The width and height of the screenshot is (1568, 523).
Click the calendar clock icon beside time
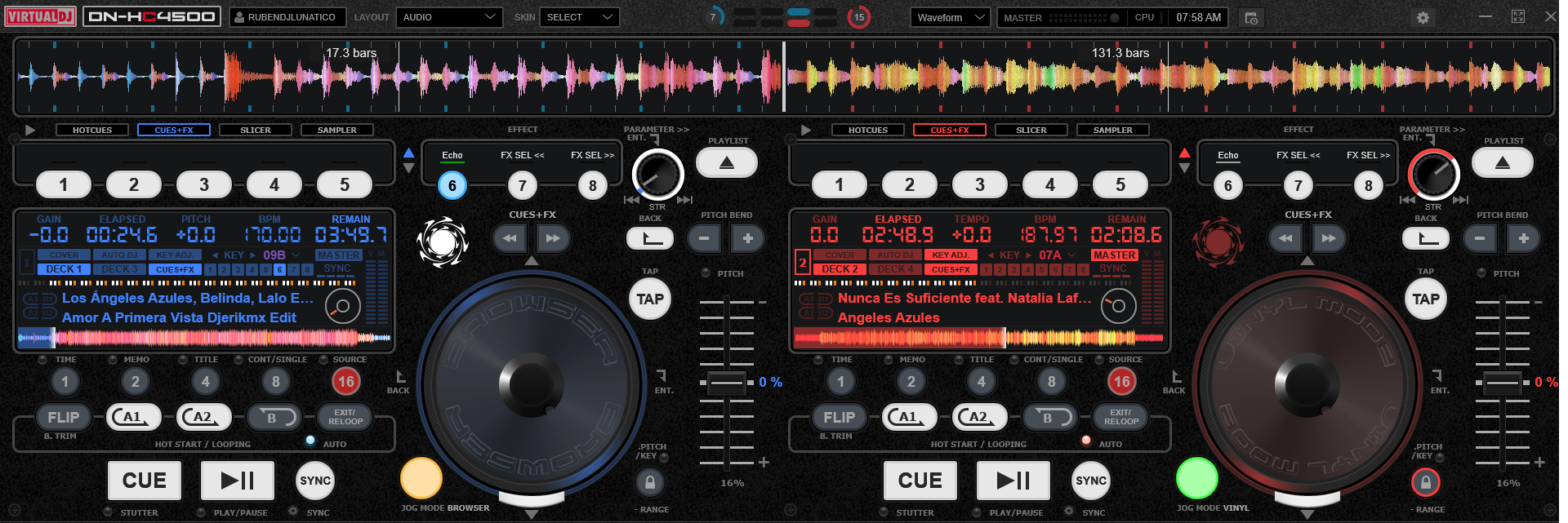[1250, 17]
